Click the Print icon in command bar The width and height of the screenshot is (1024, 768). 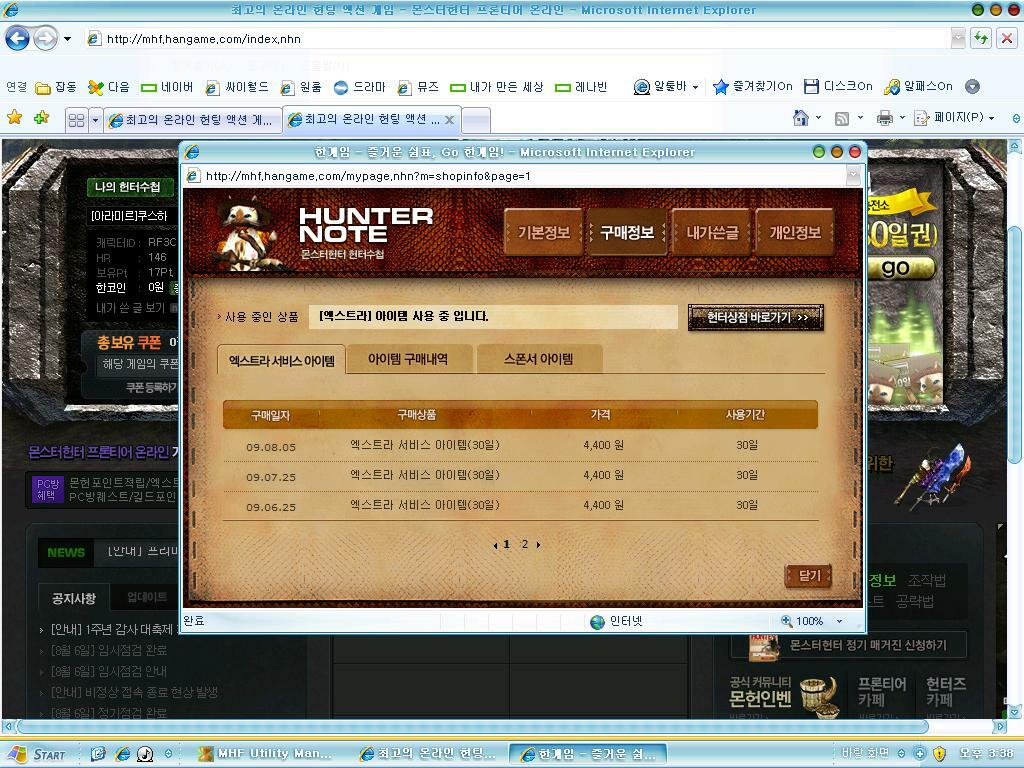click(x=884, y=118)
